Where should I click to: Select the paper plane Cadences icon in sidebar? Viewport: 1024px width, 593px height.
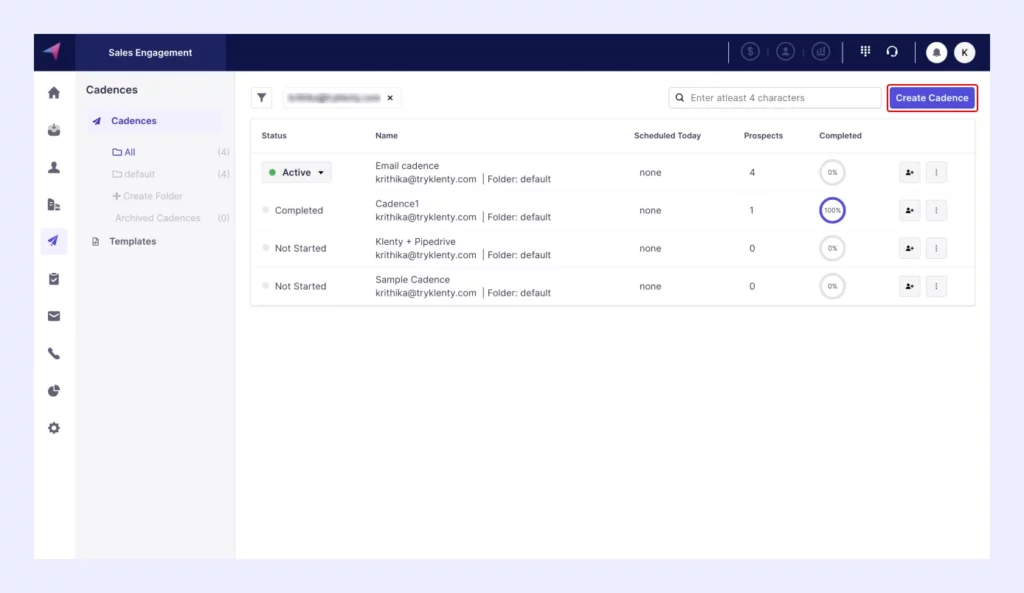[x=54, y=241]
